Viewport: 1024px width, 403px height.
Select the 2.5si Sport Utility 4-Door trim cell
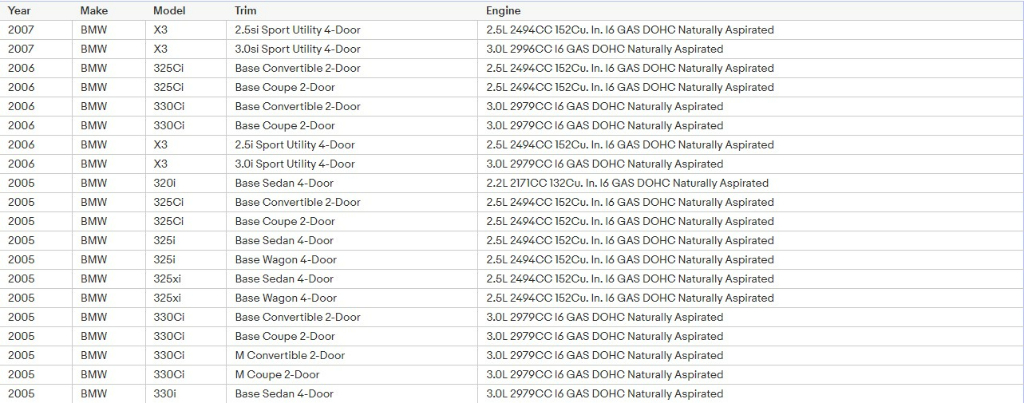point(297,30)
